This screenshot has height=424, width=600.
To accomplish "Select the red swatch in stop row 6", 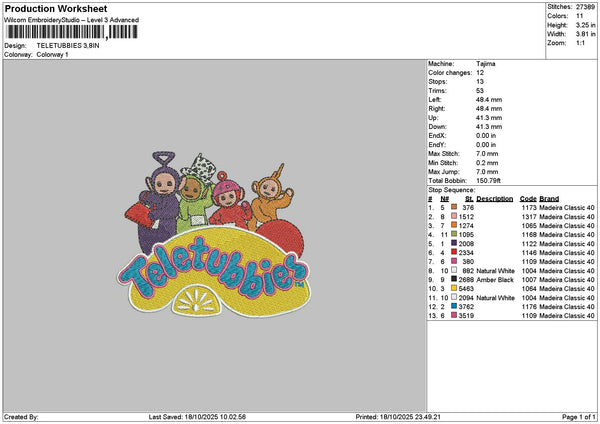I will point(454,252).
